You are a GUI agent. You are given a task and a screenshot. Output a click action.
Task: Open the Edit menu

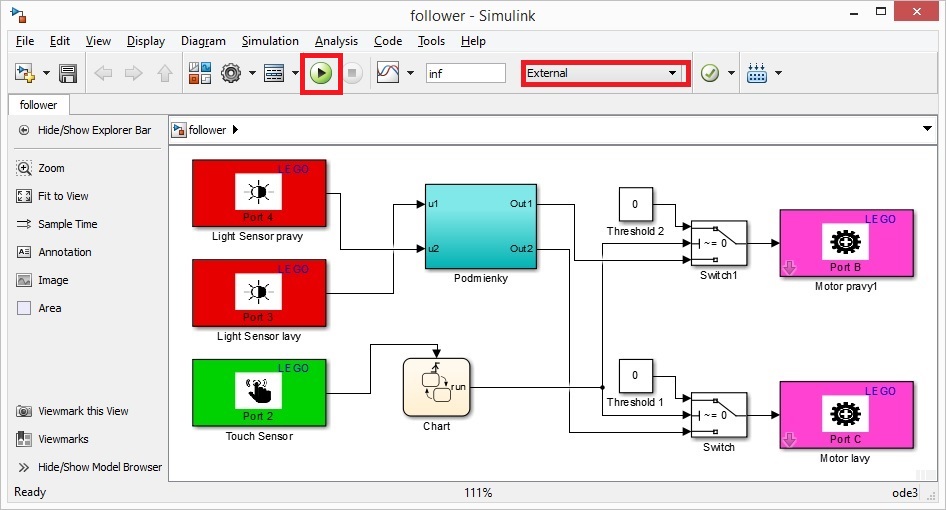point(60,40)
